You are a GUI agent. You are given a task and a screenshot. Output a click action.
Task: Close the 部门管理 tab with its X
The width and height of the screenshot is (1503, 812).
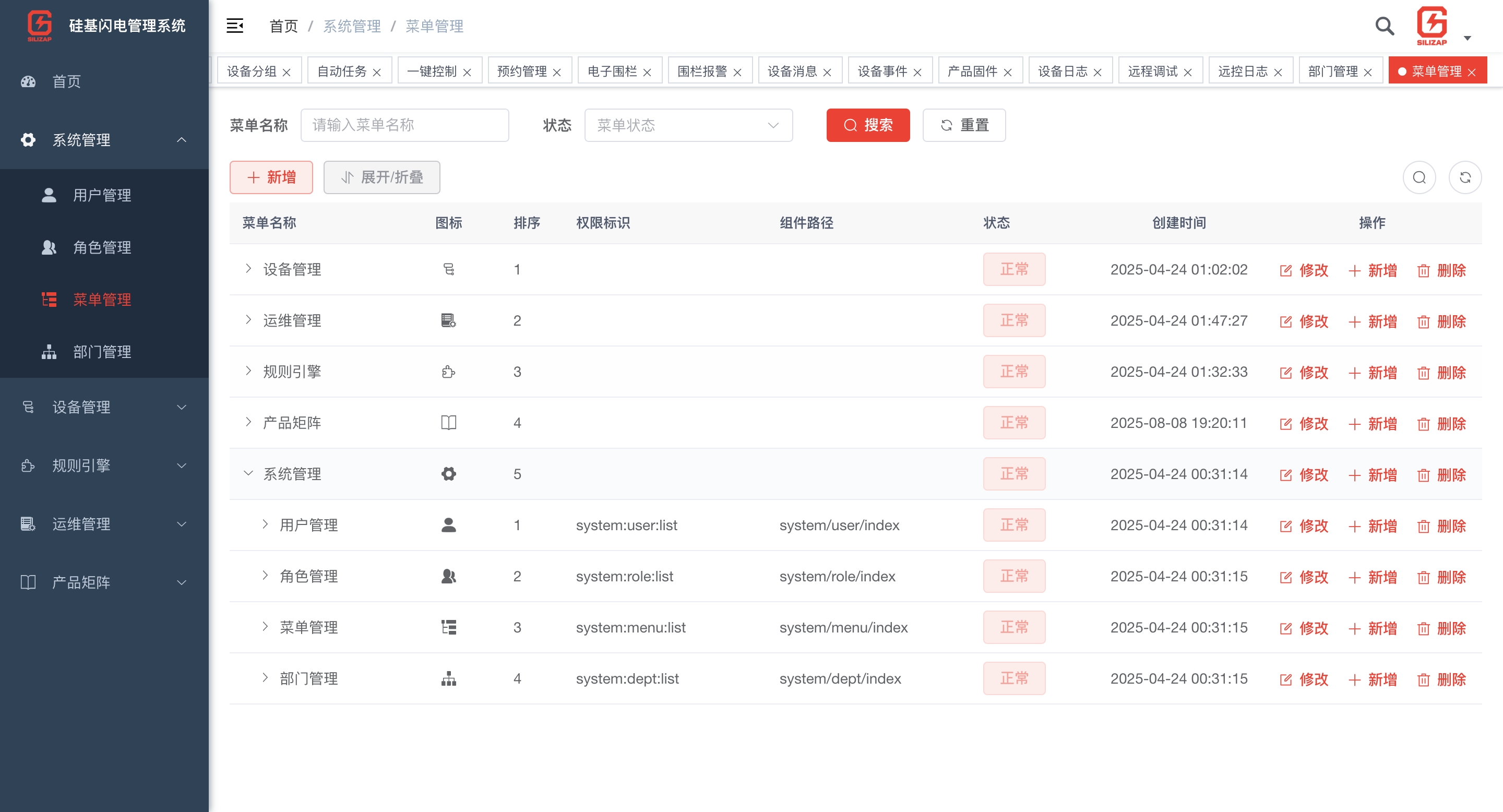point(1368,73)
